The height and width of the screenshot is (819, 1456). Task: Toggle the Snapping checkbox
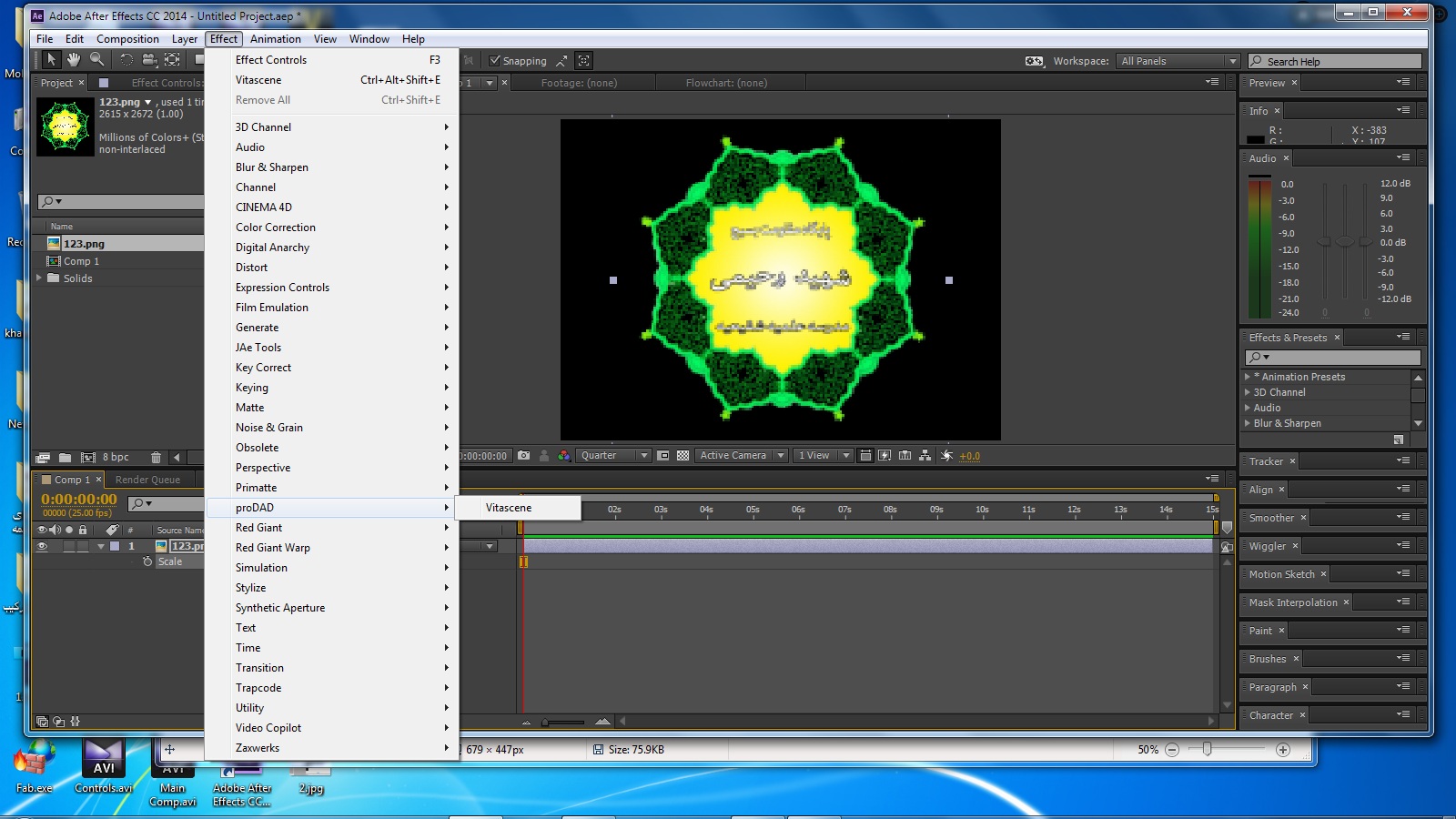495,61
